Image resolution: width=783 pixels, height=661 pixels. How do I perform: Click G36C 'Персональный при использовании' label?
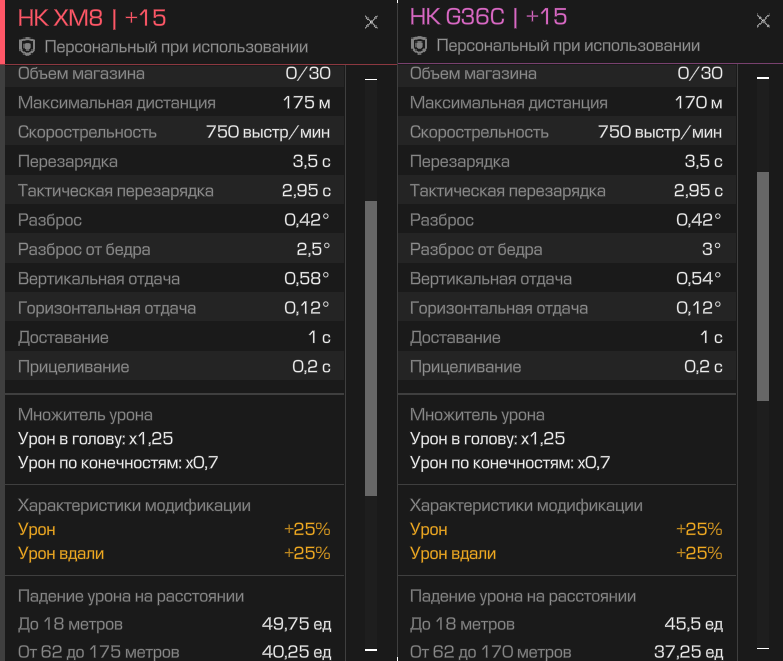pyautogui.click(x=568, y=46)
